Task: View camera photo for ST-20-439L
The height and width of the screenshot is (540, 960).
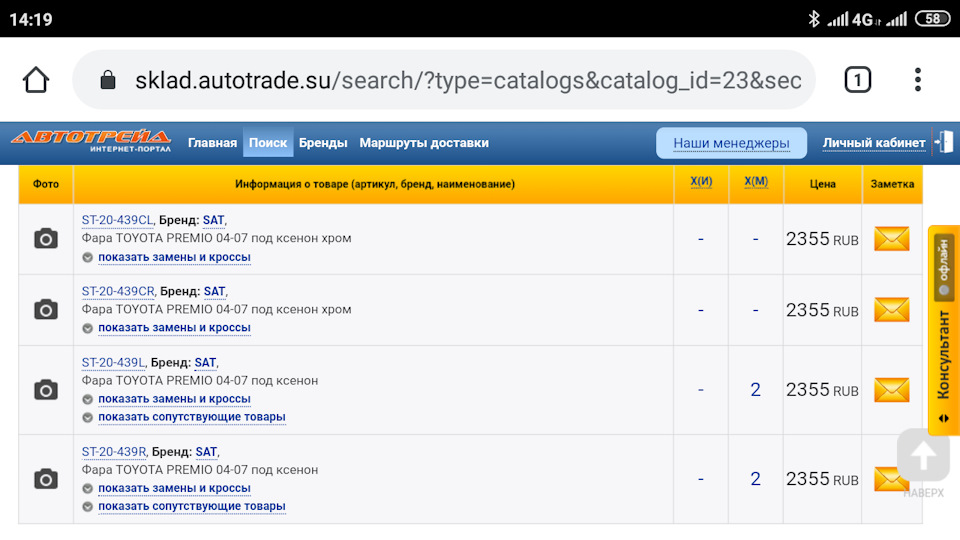Action: [46, 390]
